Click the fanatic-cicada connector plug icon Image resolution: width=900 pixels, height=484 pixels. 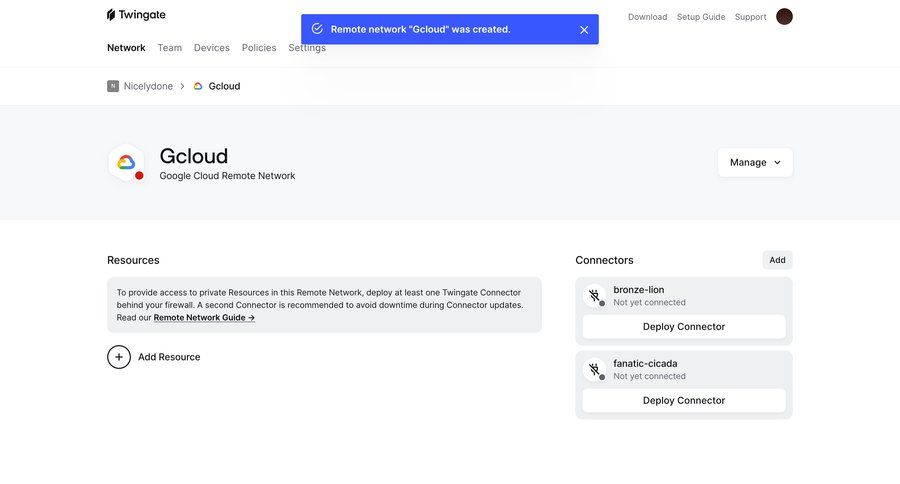tap(595, 370)
